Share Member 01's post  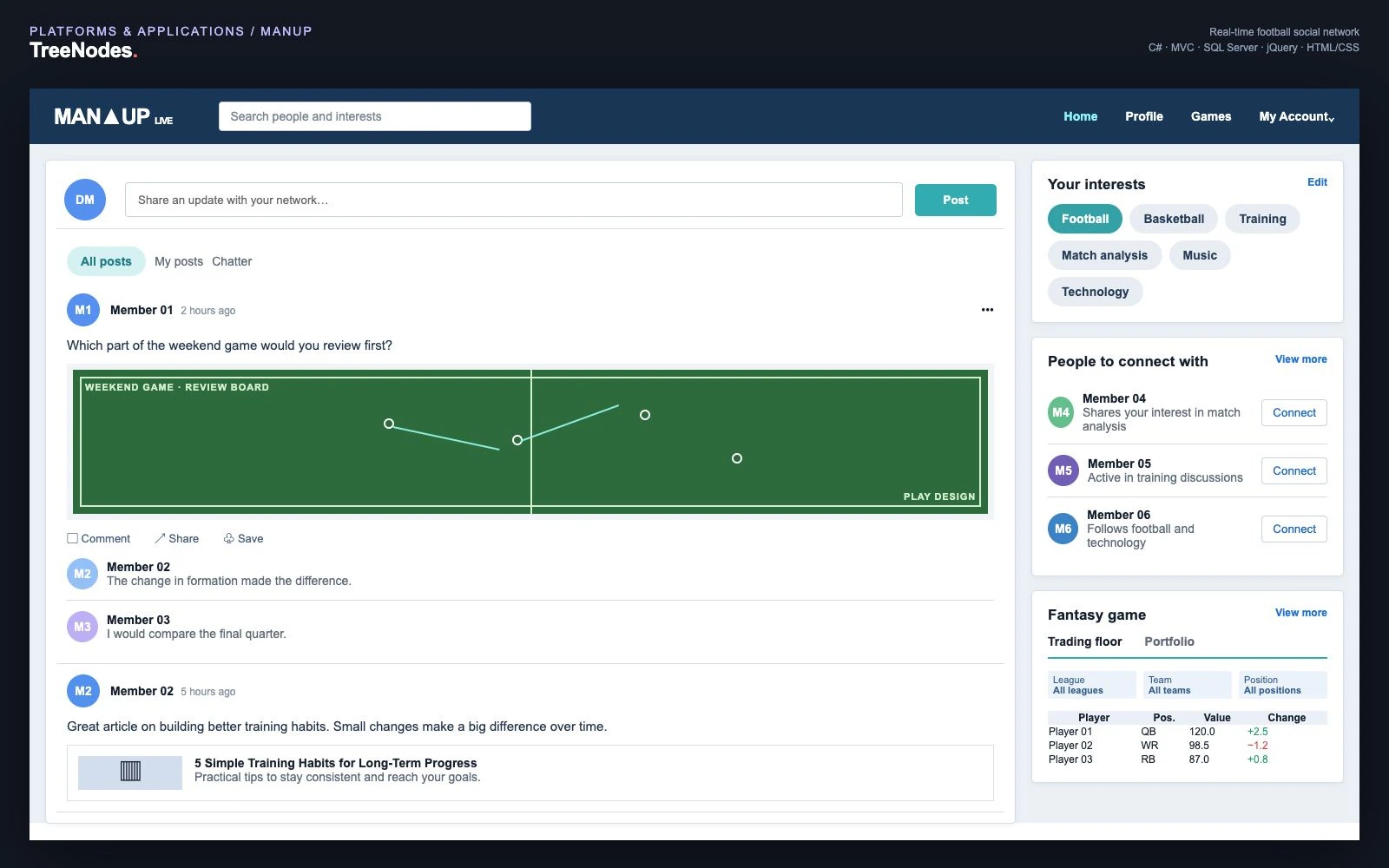coord(177,538)
